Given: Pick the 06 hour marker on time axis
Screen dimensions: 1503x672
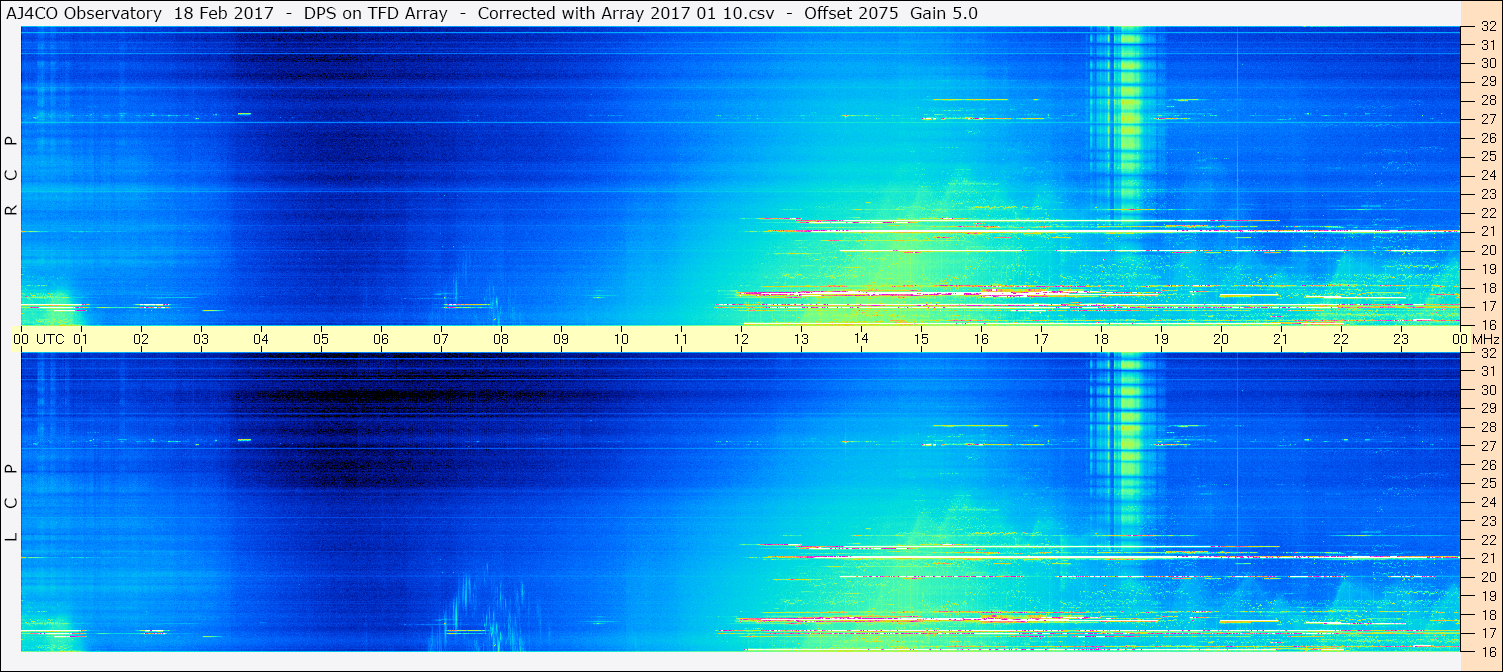Looking at the screenshot, I should (381, 339).
